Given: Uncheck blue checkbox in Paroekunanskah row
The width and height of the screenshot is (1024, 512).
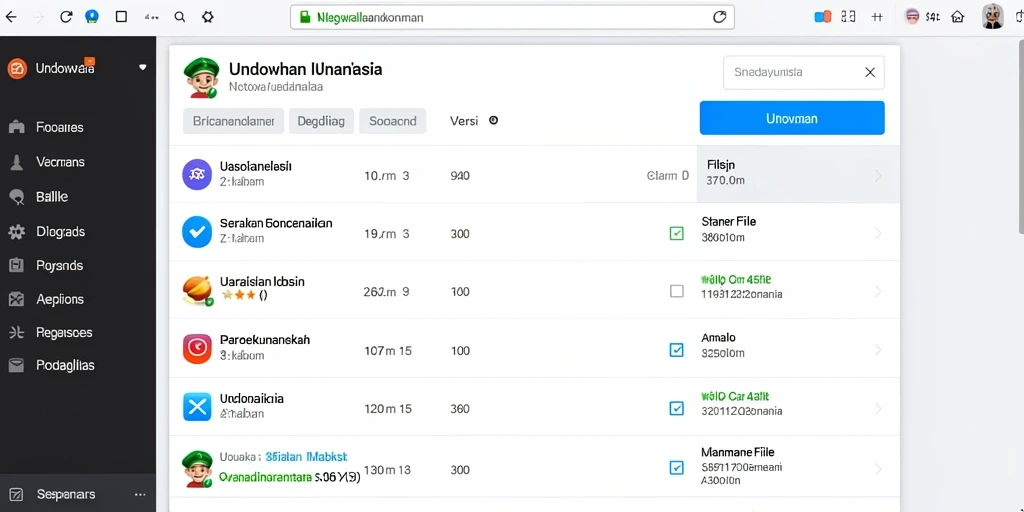Looking at the screenshot, I should click(677, 350).
